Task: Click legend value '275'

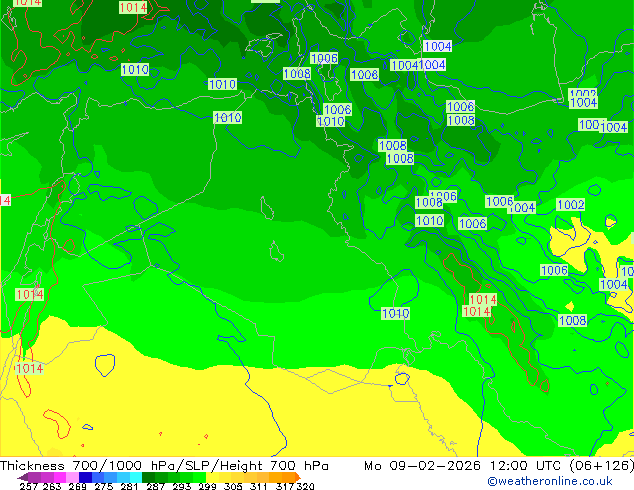Action: tap(104, 486)
